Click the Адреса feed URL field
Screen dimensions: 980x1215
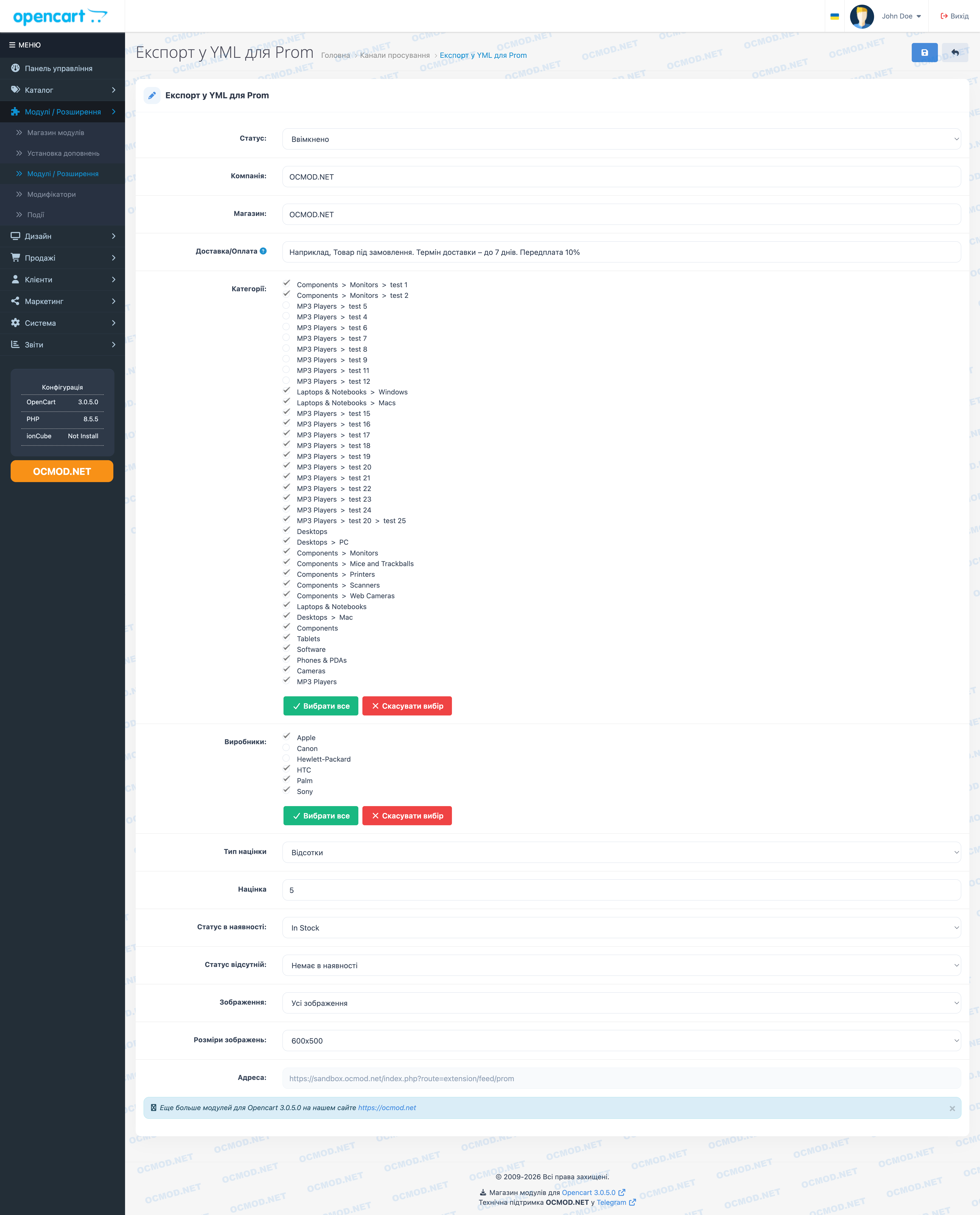click(621, 1078)
